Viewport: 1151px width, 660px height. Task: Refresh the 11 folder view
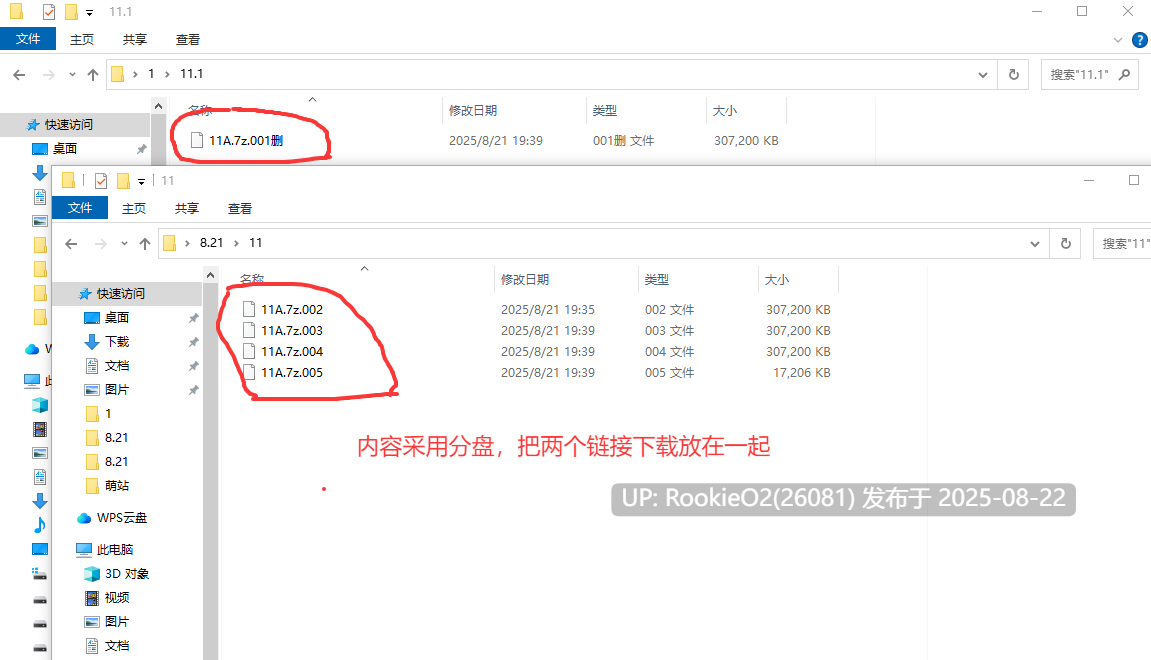[1066, 244]
